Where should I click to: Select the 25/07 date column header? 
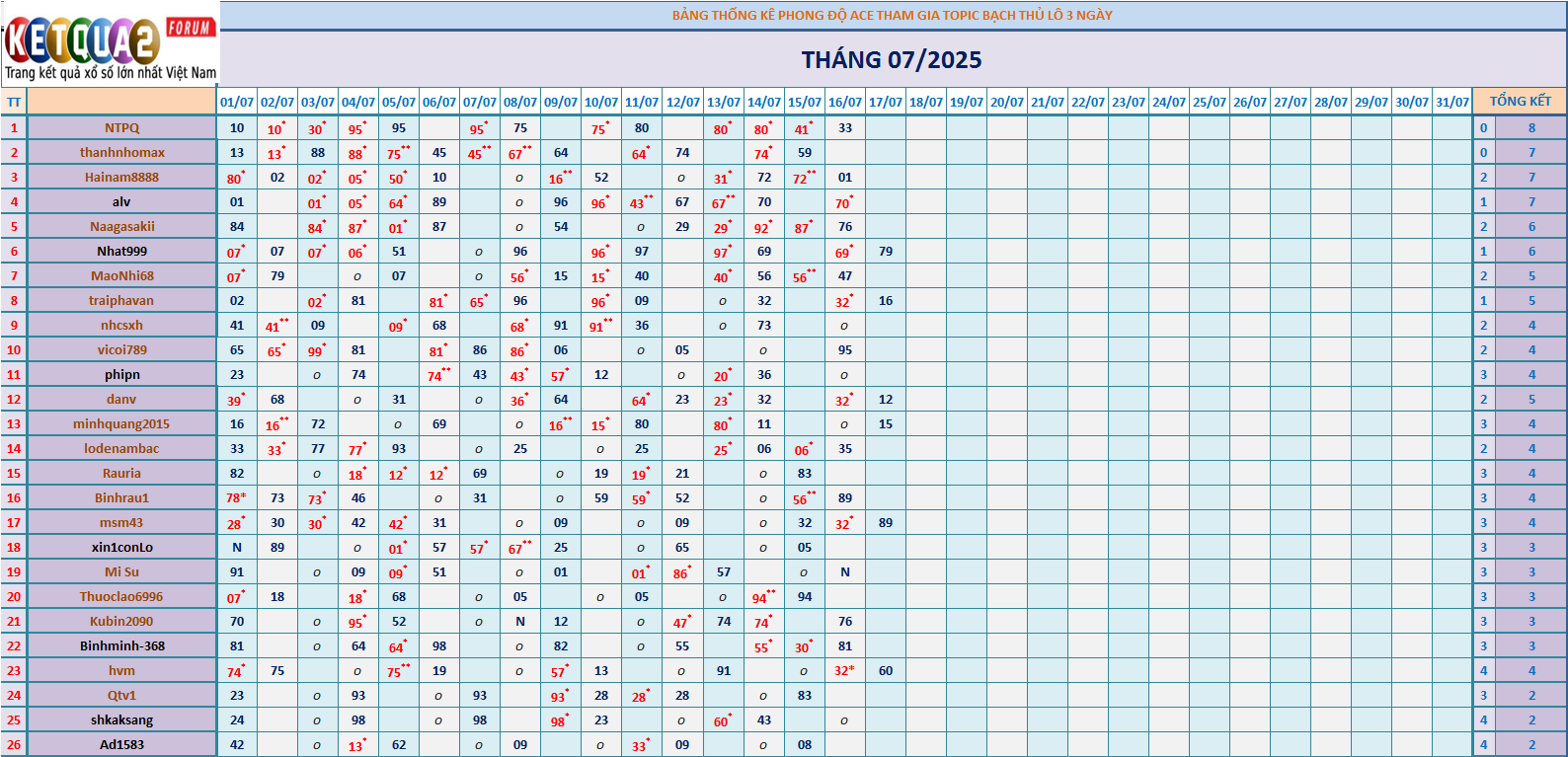coord(1210,102)
